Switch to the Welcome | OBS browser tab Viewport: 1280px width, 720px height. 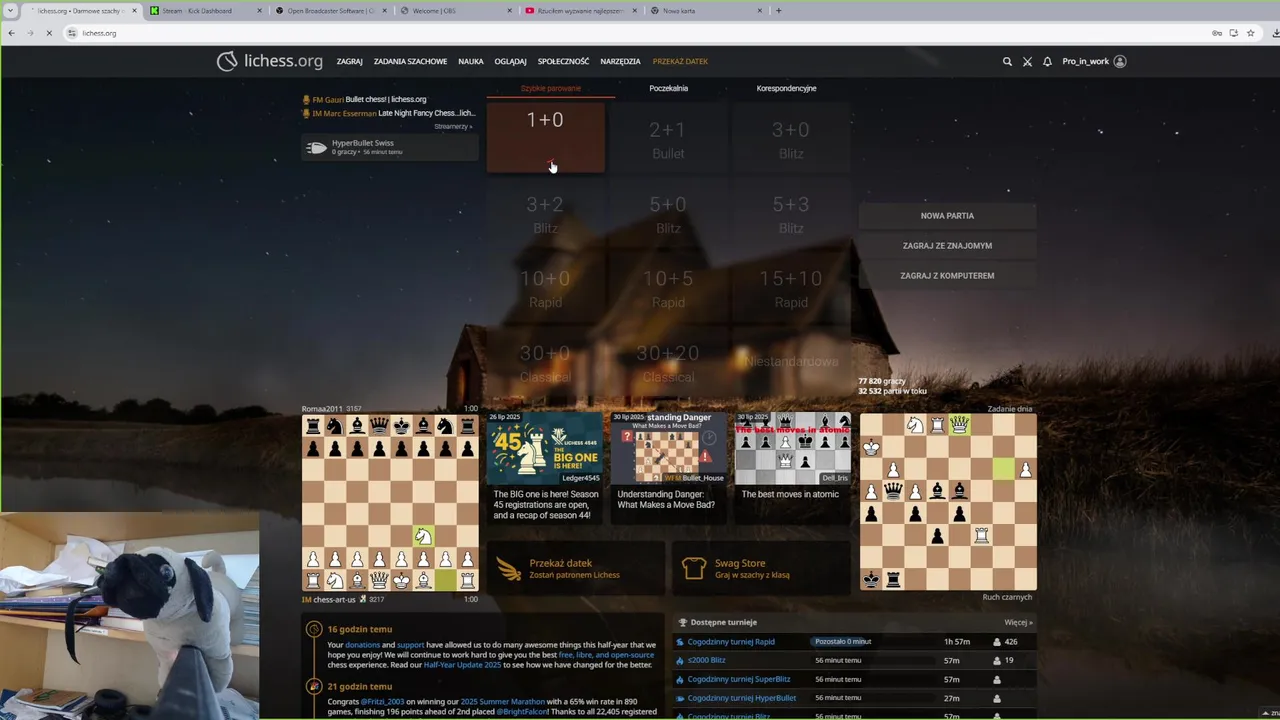[x=456, y=11]
